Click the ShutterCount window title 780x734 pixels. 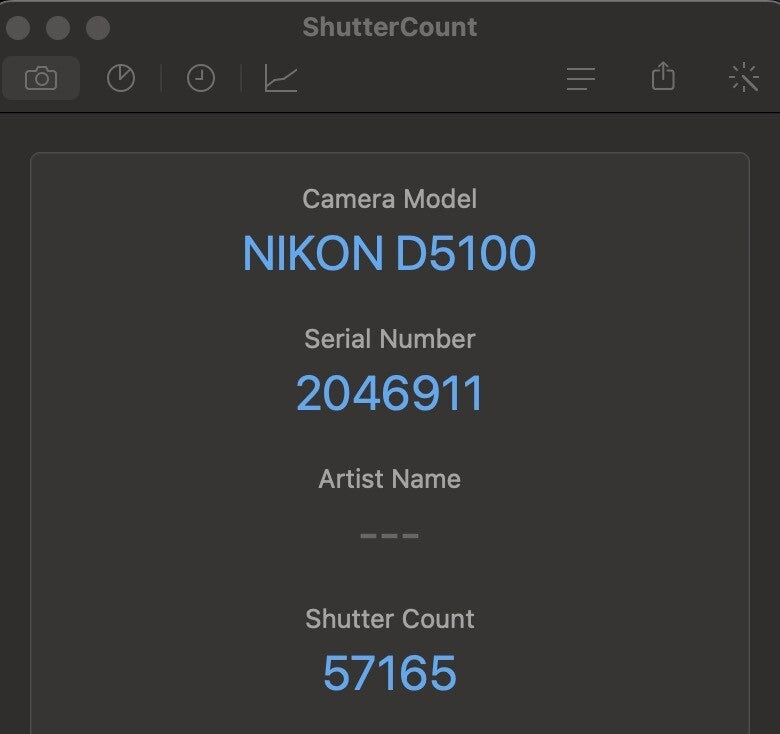click(x=390, y=27)
